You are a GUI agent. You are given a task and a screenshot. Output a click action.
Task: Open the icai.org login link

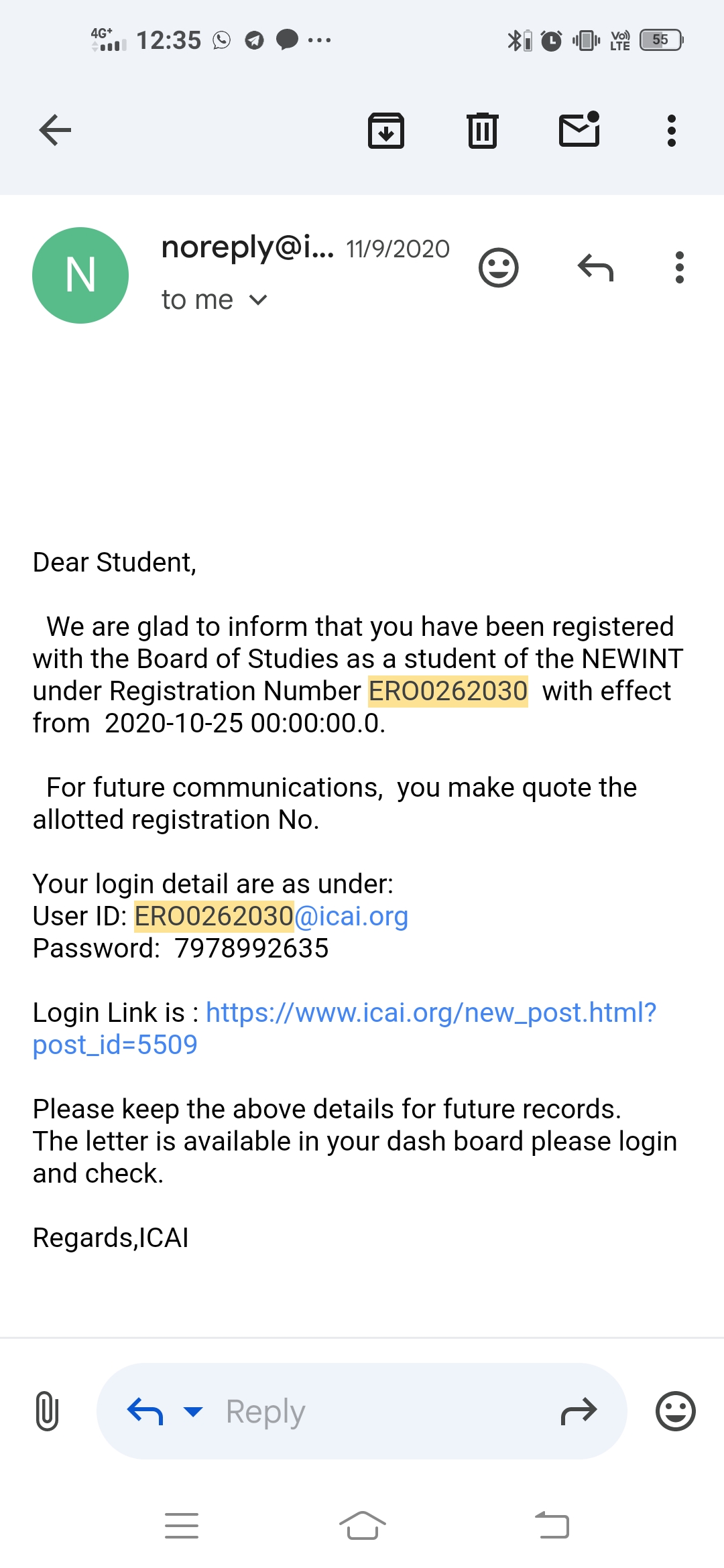(430, 1012)
